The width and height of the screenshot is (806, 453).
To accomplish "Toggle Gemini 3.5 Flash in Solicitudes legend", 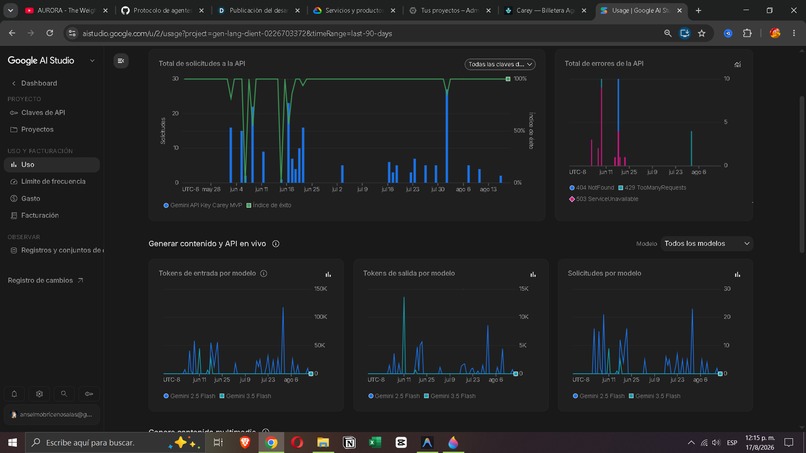I will (654, 396).
